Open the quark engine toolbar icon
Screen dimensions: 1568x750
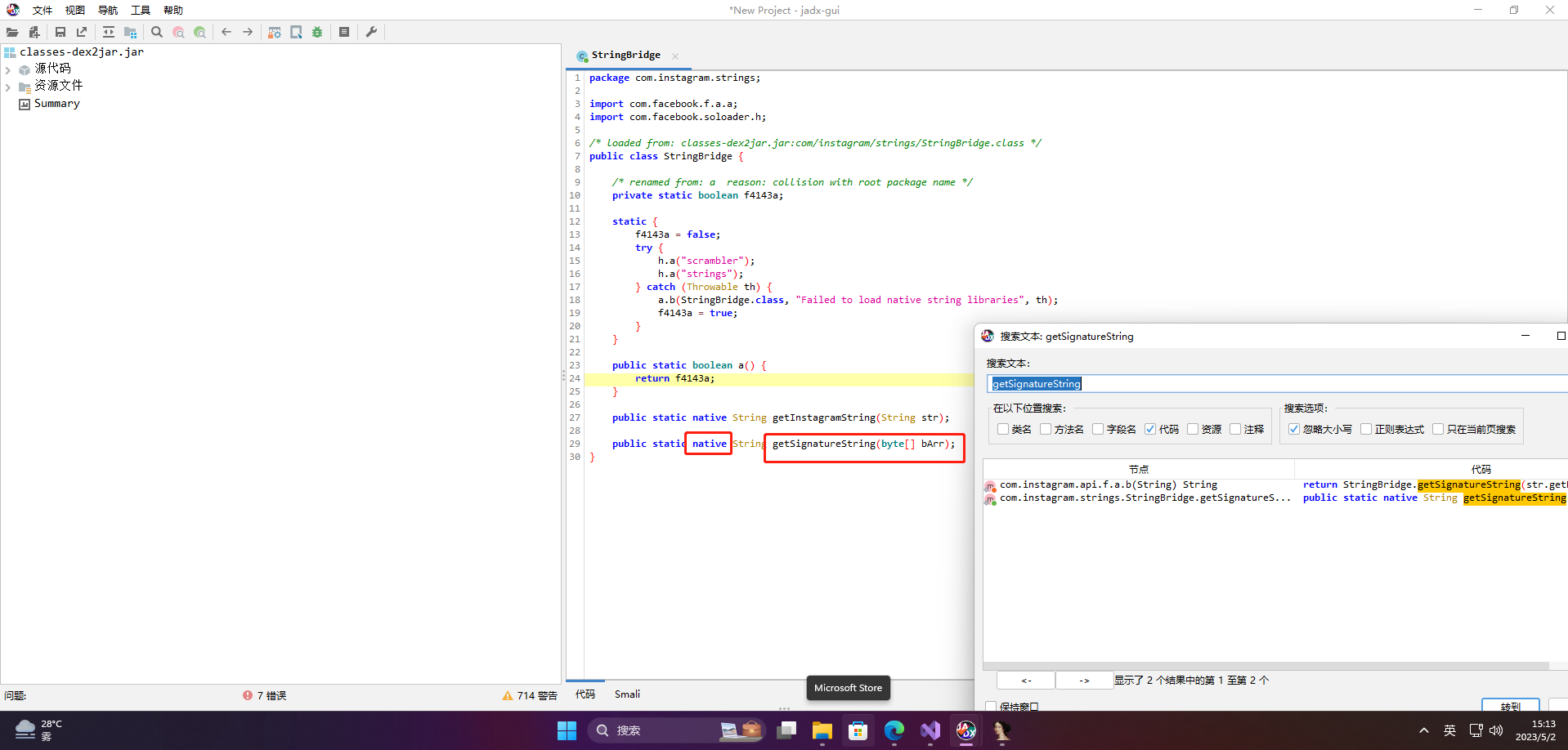(x=296, y=32)
